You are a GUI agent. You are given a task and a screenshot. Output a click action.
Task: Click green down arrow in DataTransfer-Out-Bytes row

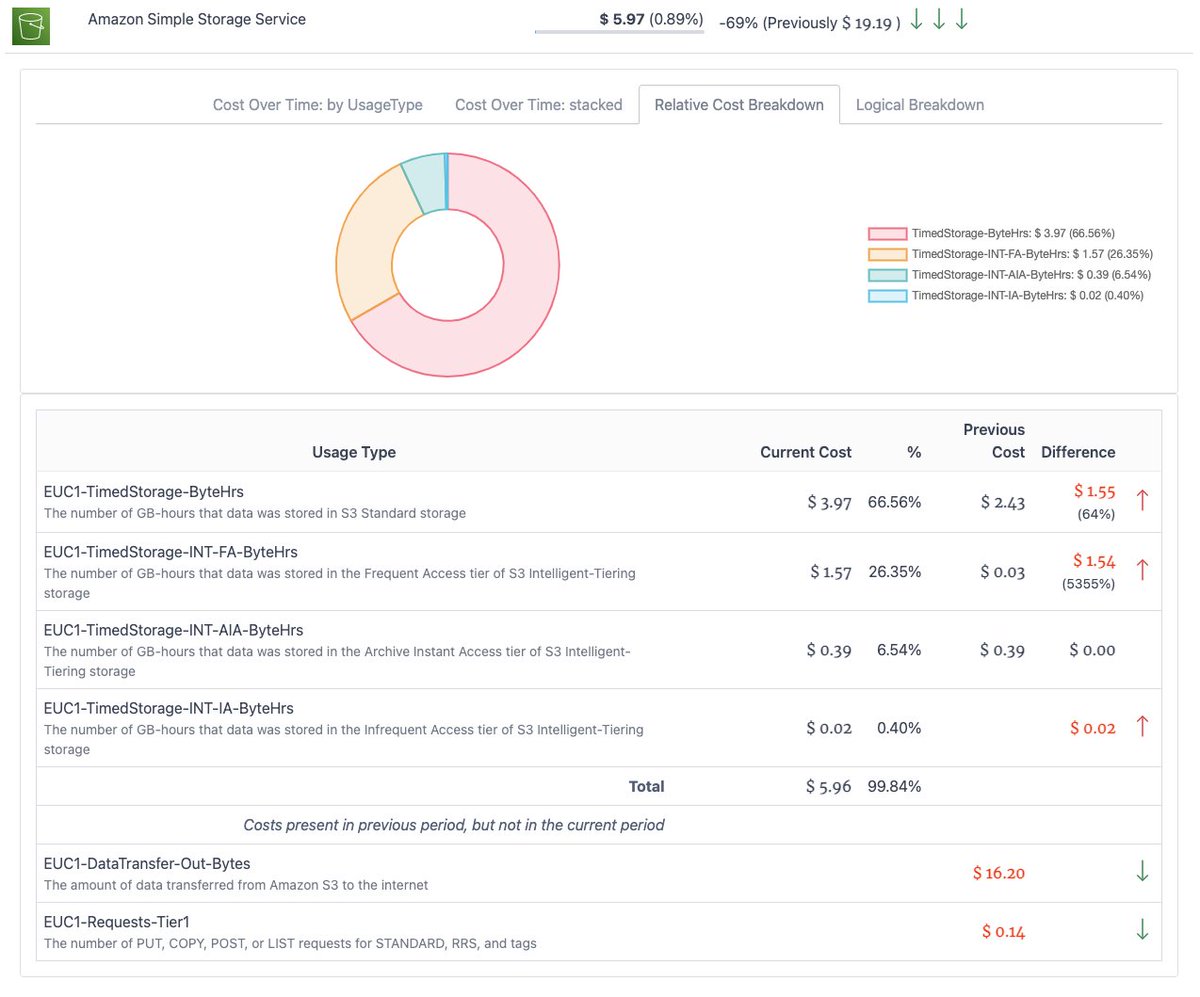[1142, 872]
